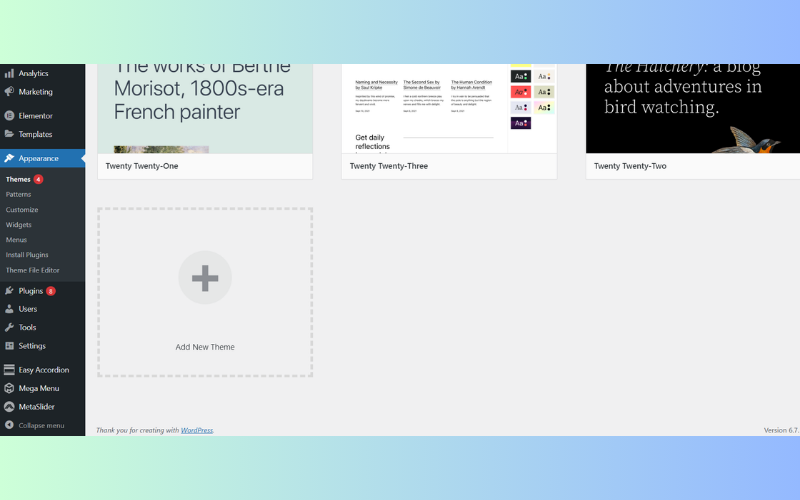This screenshot has width=800, height=500.
Task: Click the Mega Menu cube icon
Action: (9, 388)
